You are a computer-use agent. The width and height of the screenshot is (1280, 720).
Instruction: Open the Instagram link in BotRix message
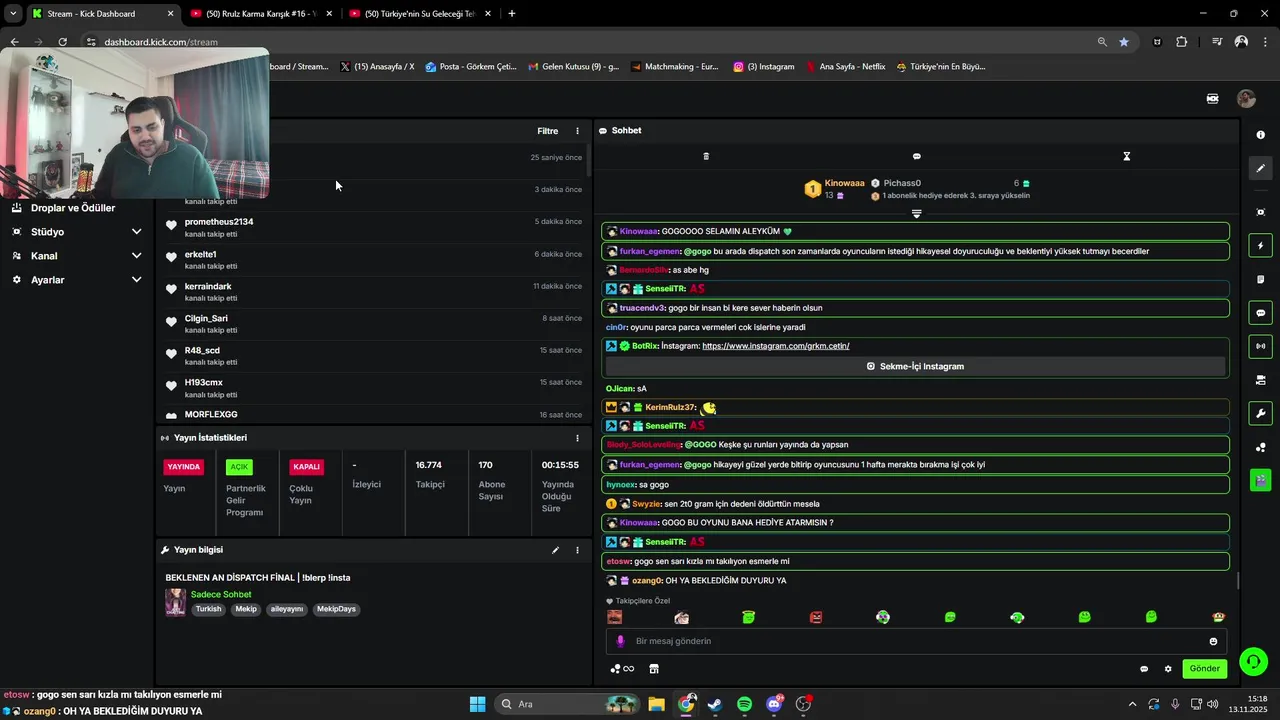point(776,346)
